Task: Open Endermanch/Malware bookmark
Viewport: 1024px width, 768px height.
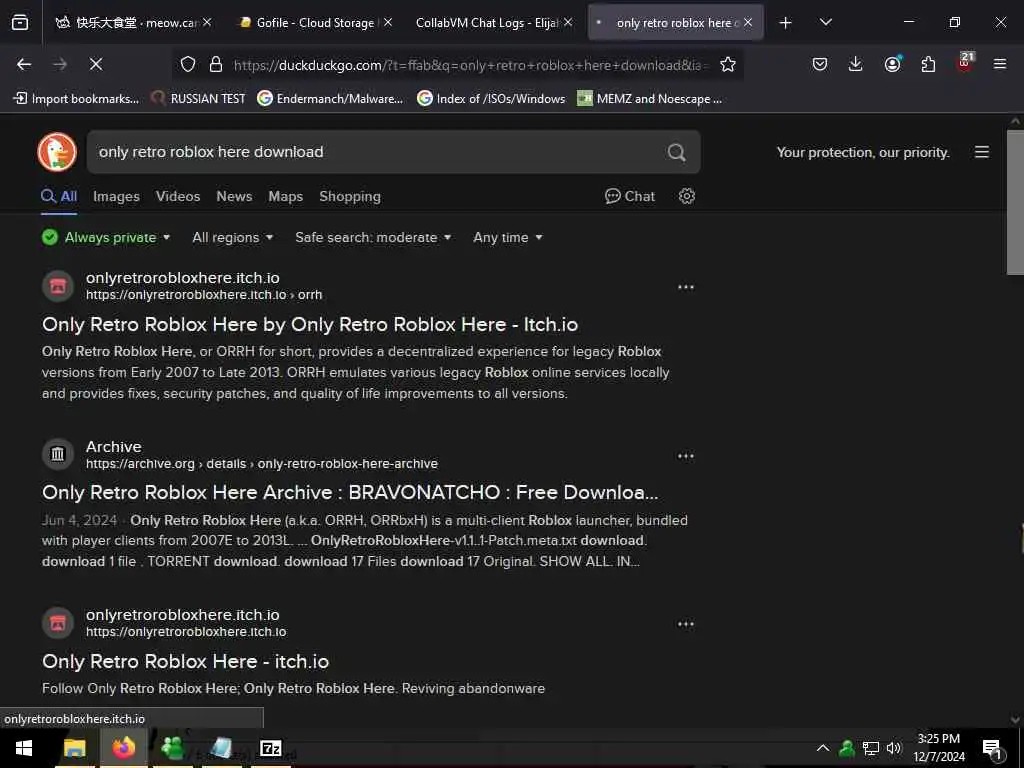Action: [330, 99]
